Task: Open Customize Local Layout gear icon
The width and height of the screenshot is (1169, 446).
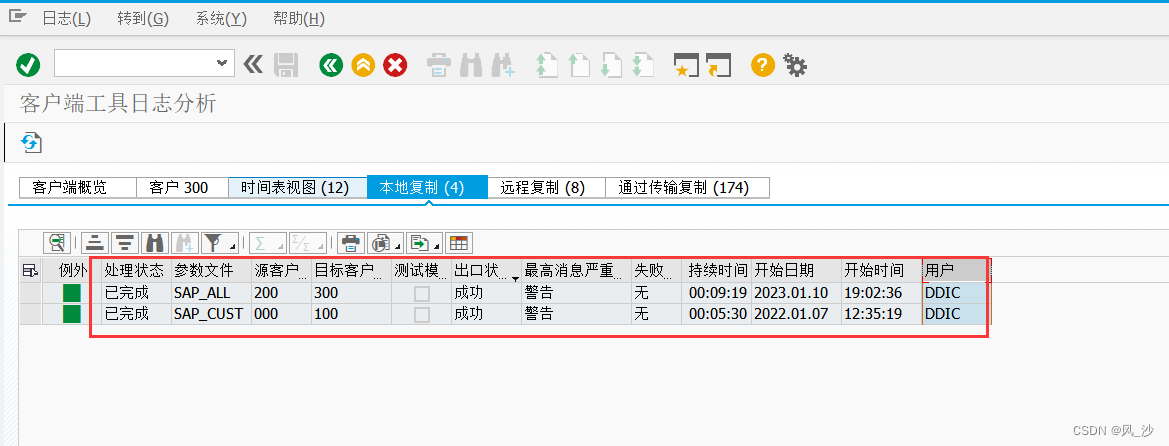Action: coord(795,66)
